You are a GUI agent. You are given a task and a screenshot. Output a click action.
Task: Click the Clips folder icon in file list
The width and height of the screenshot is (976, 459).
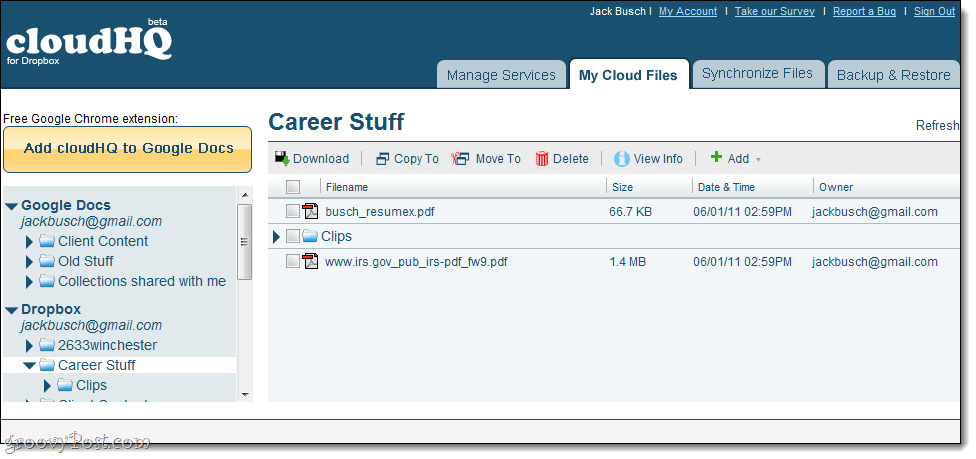[310, 236]
